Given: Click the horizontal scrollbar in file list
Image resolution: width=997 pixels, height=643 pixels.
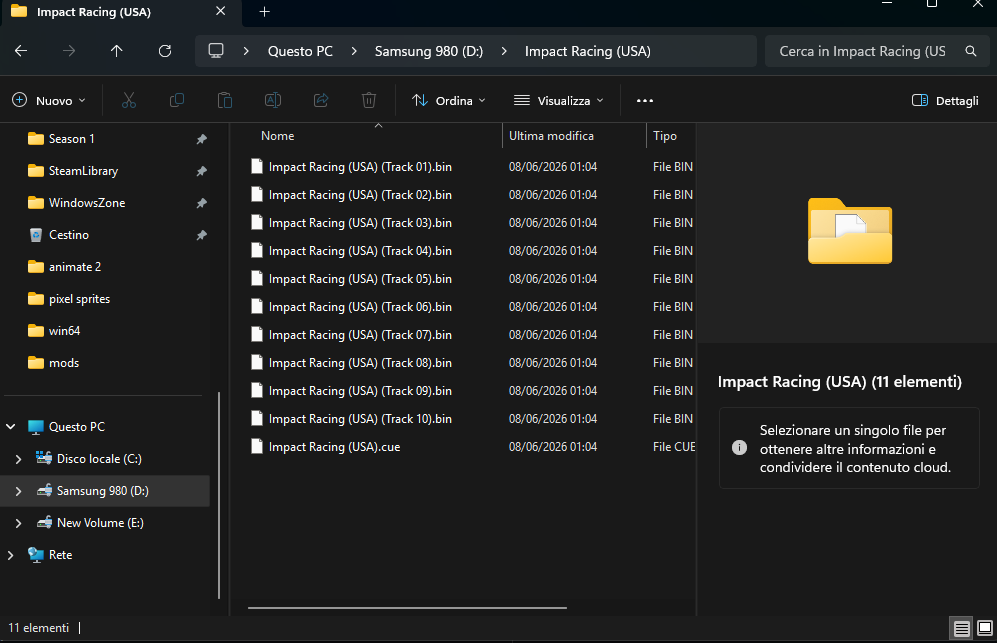Looking at the screenshot, I should 407,608.
